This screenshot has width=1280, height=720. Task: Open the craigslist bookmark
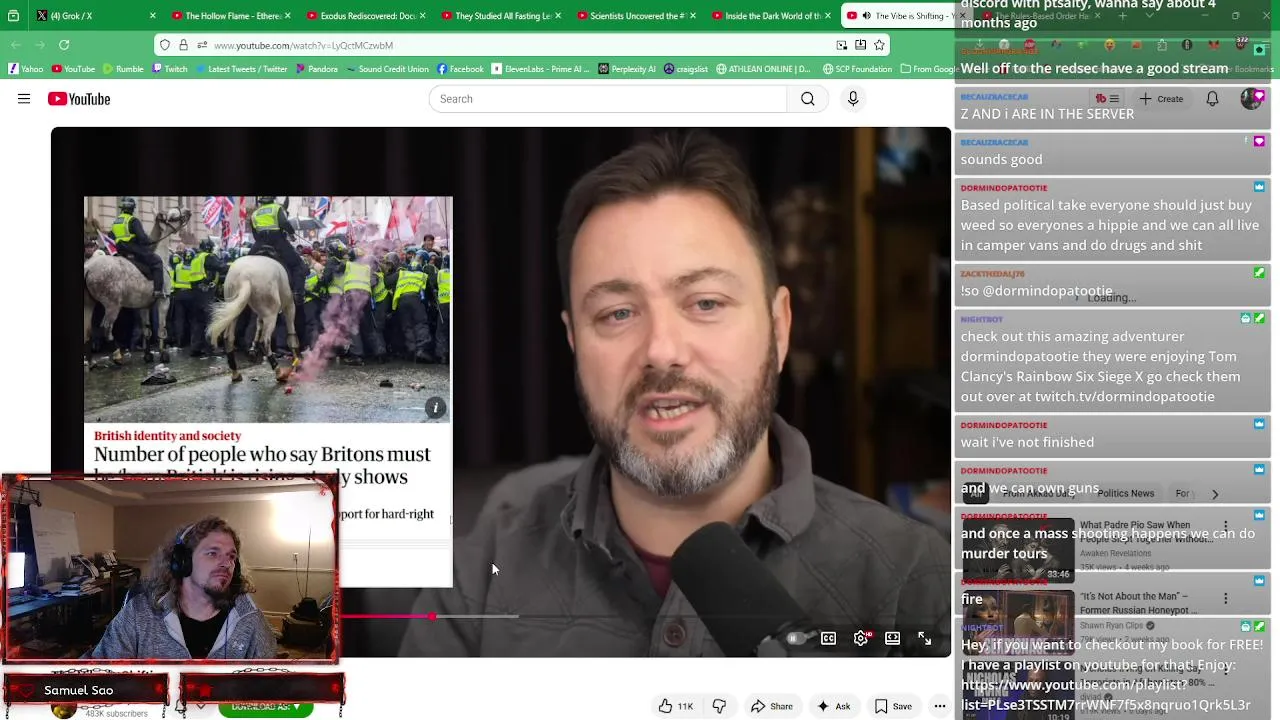(685, 69)
